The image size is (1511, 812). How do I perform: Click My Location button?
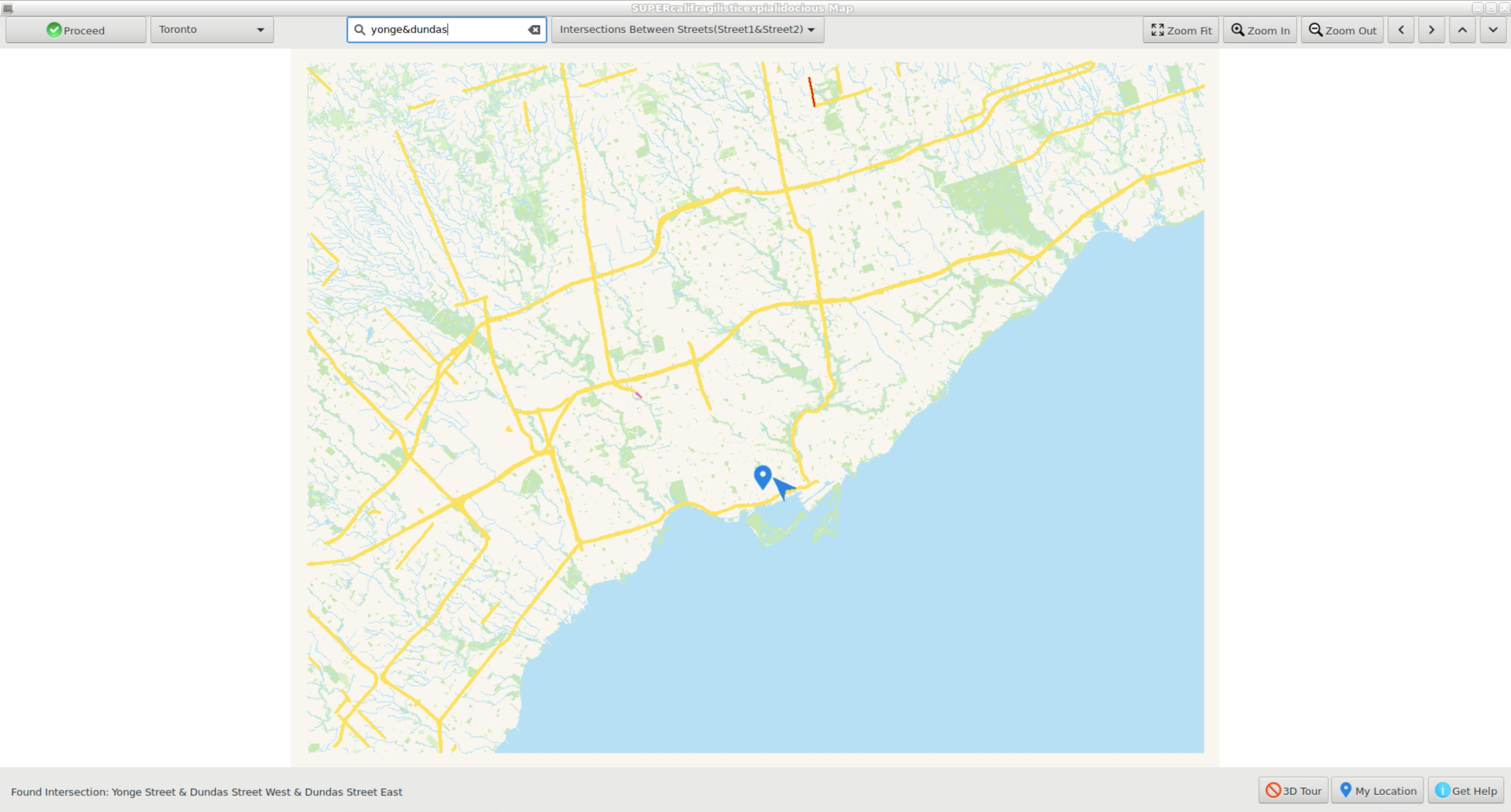[x=1377, y=790]
